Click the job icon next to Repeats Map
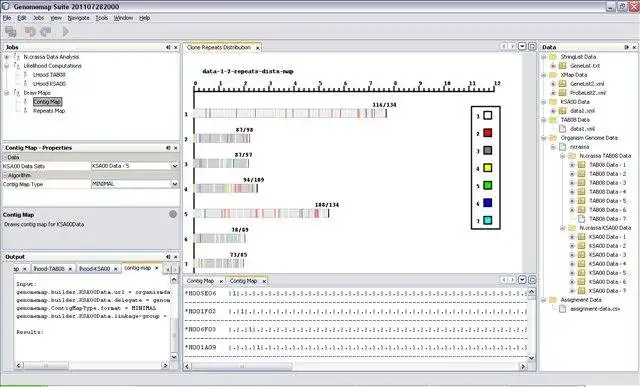This screenshot has height=387, width=640. 26,111
